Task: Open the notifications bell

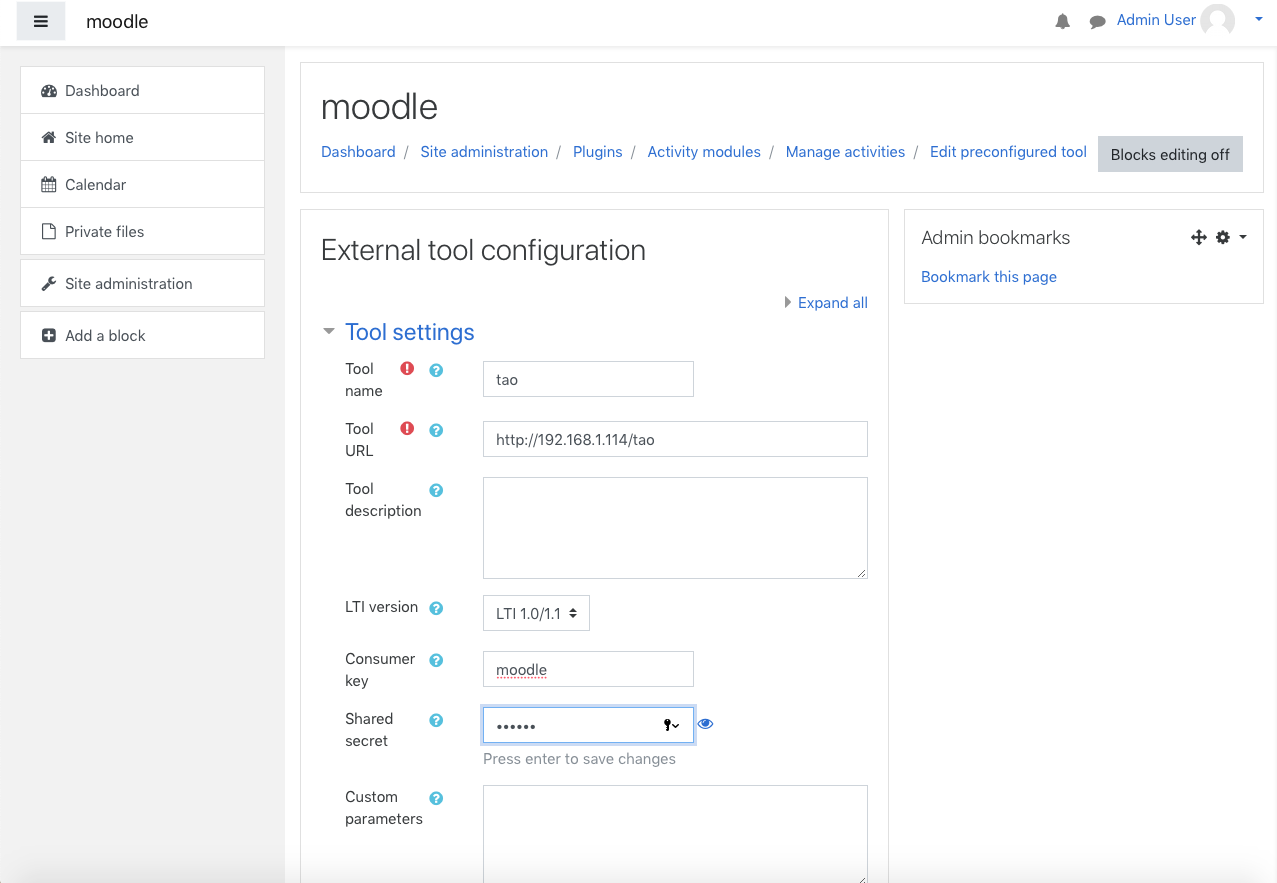Action: 1063,21
